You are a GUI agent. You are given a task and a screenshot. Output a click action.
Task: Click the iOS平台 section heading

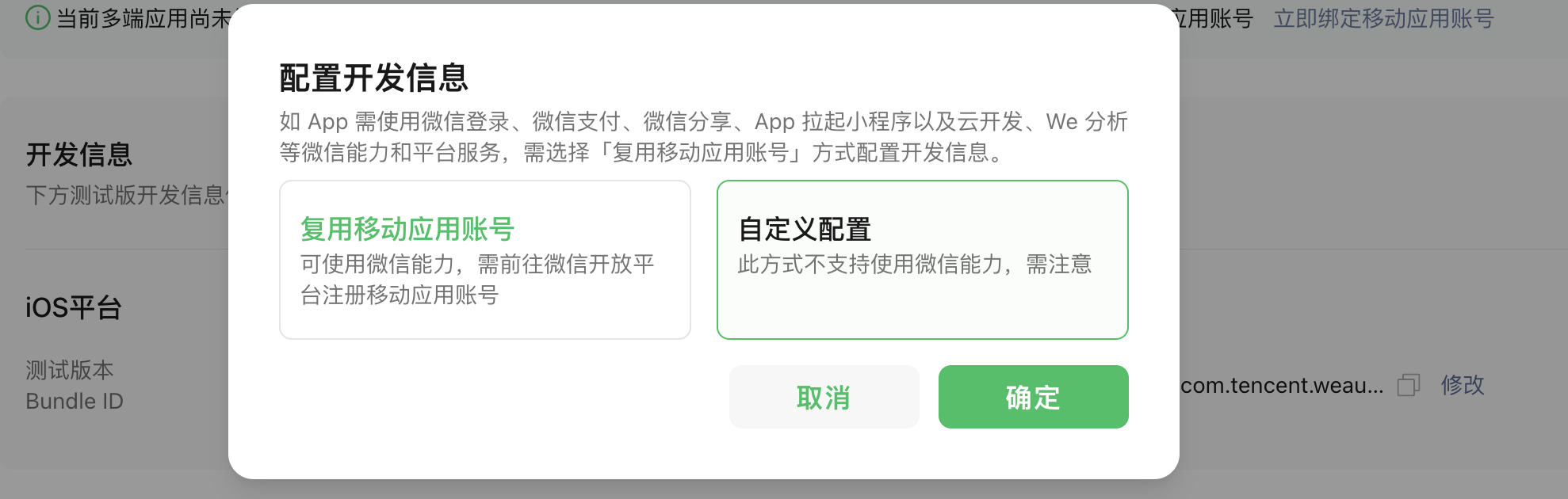point(74,307)
